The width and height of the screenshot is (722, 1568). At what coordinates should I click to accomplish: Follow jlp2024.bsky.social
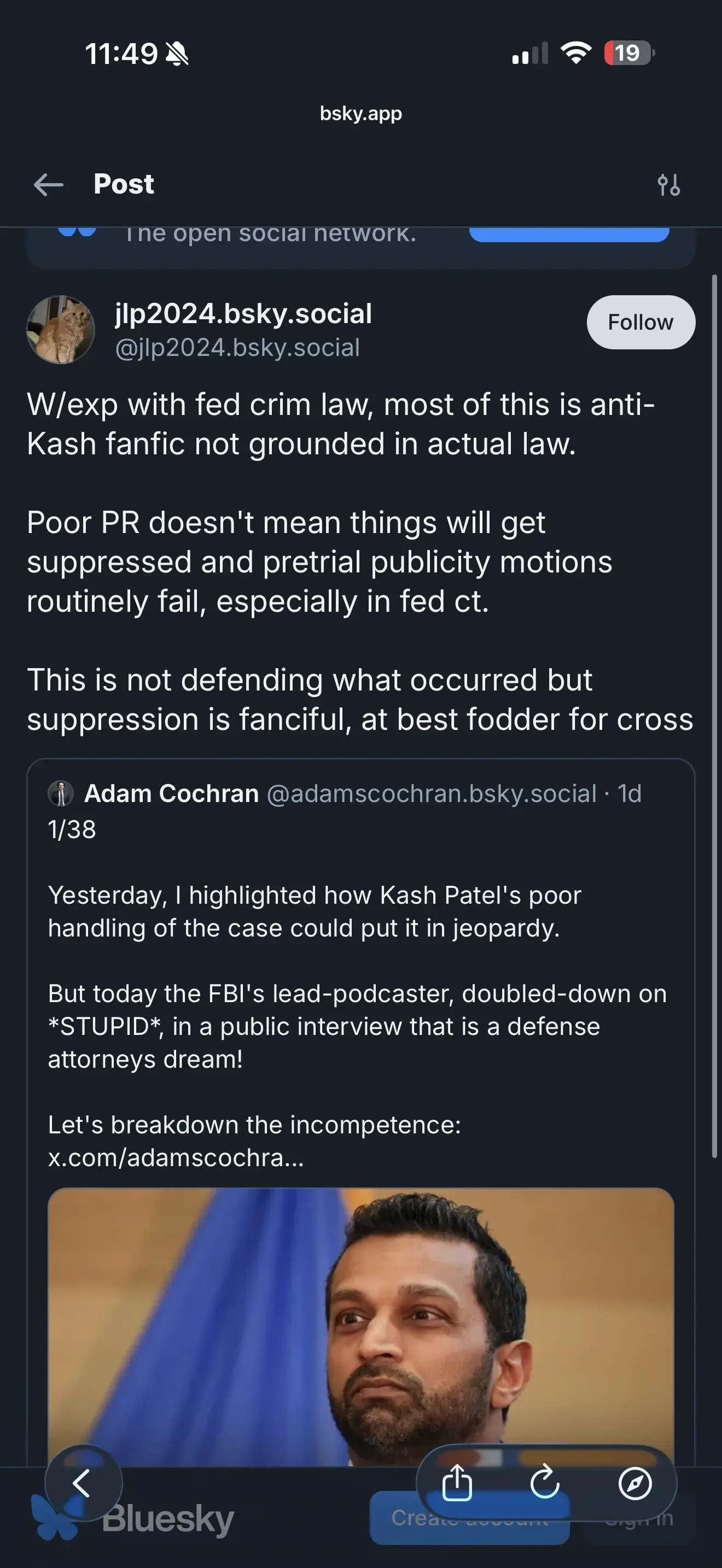(641, 322)
